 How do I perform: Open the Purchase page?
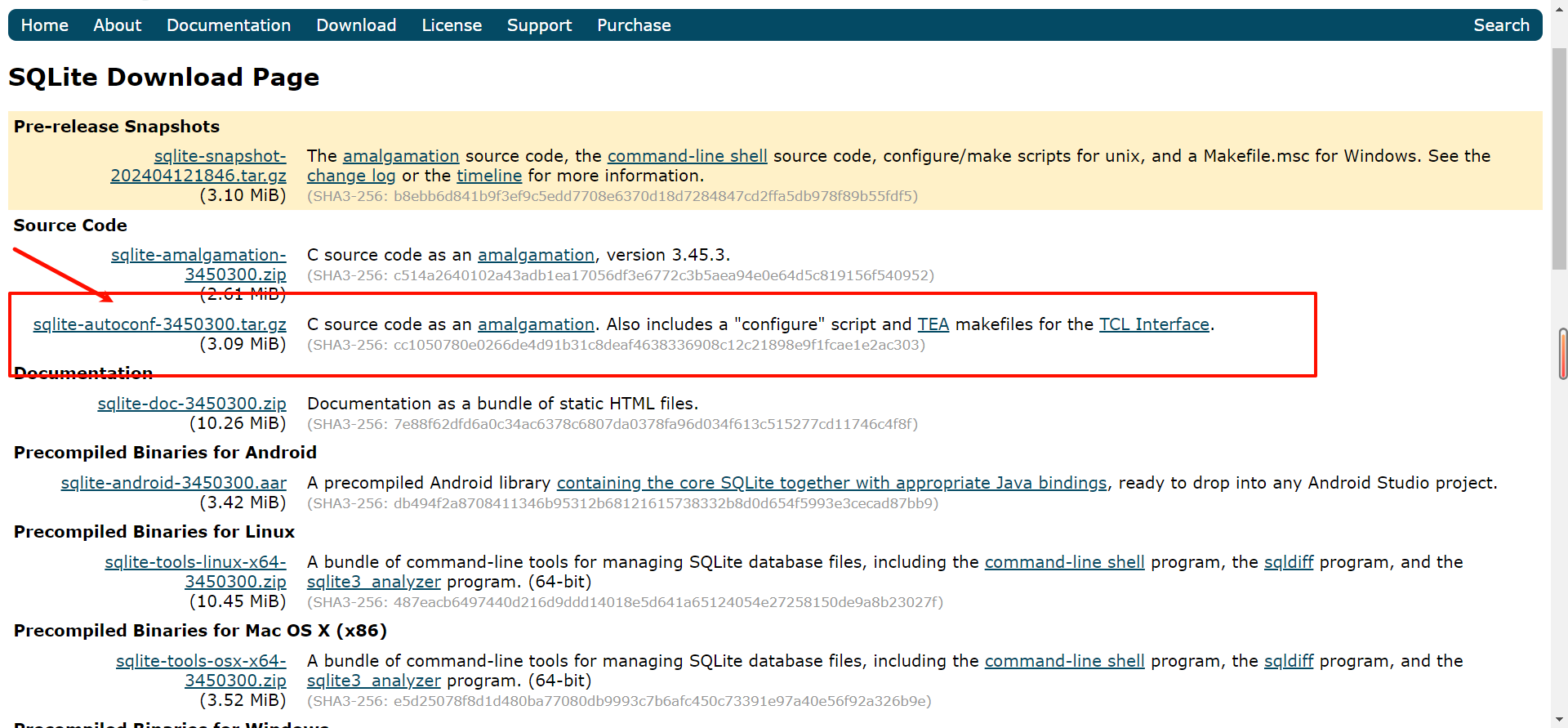tap(634, 25)
